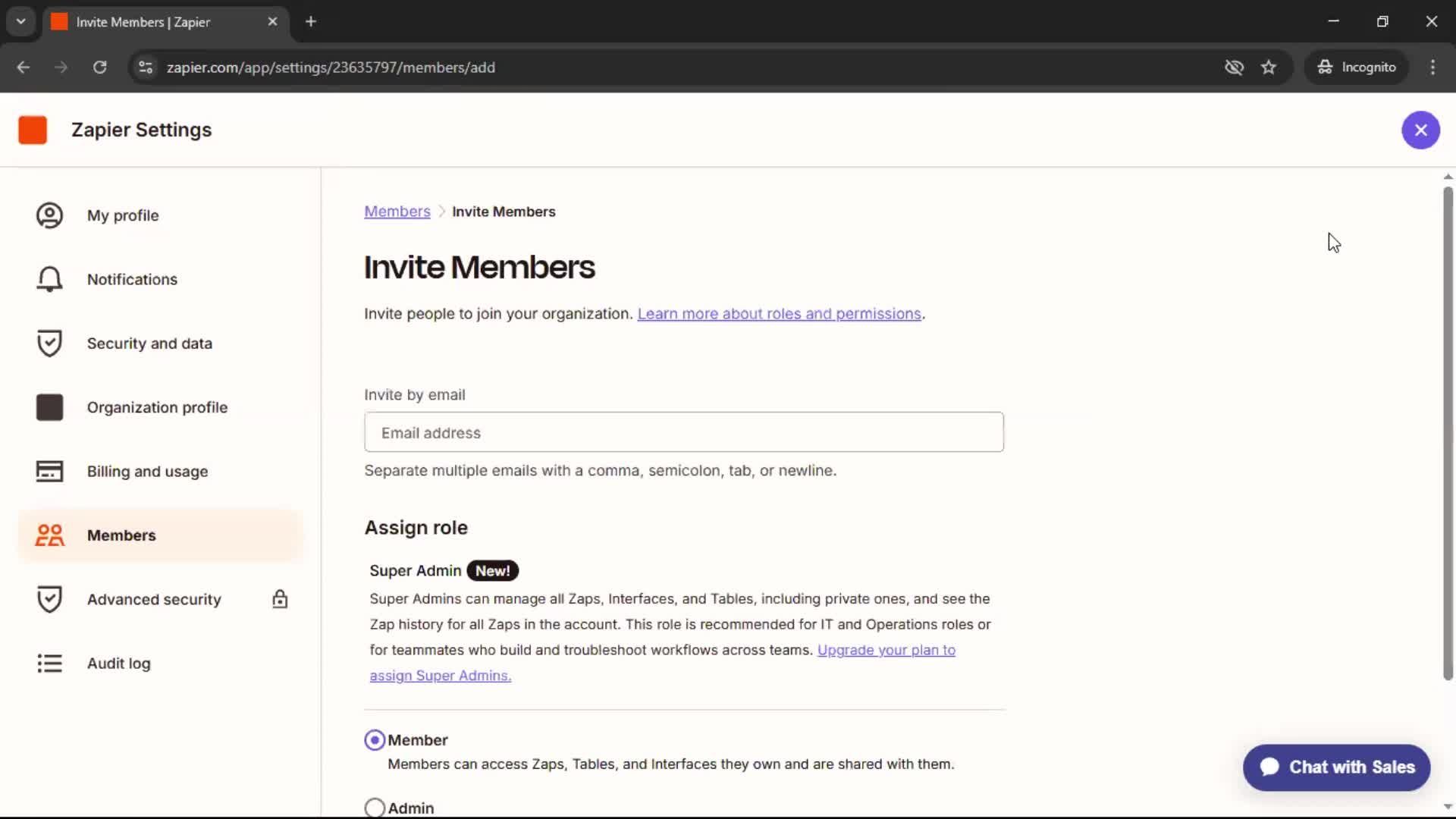Screen dimensions: 1456x819
Task: Open Notifications settings
Action: (161, 279)
